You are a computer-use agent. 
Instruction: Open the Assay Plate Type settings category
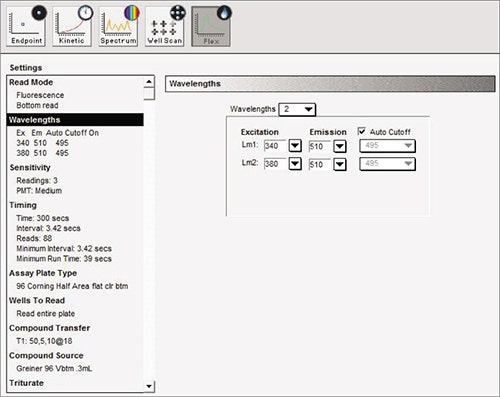point(43,273)
